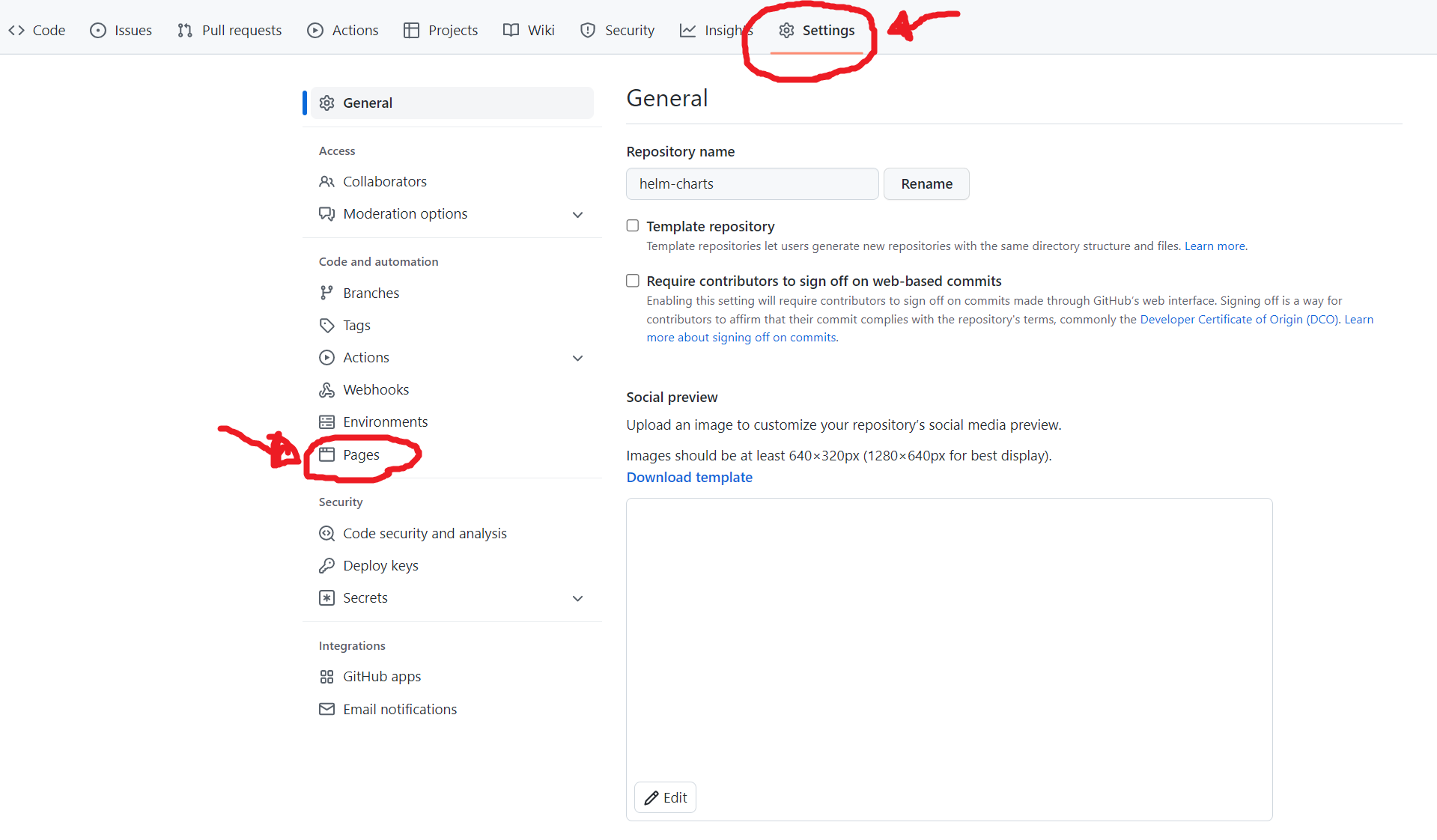Click the Security shield icon in top navigation
1437x840 pixels.
[588, 30]
